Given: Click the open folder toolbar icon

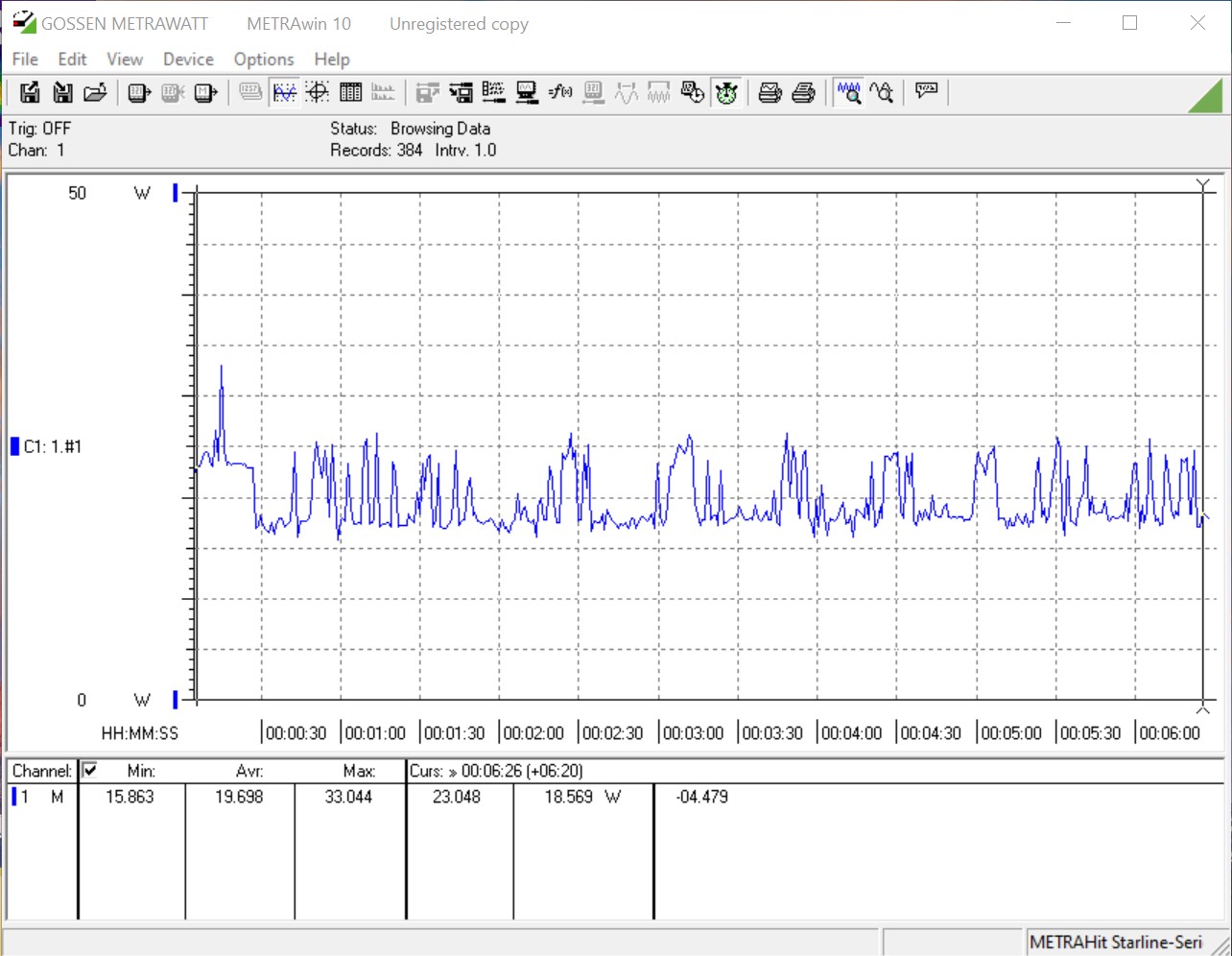Looking at the screenshot, I should pyautogui.click(x=95, y=92).
